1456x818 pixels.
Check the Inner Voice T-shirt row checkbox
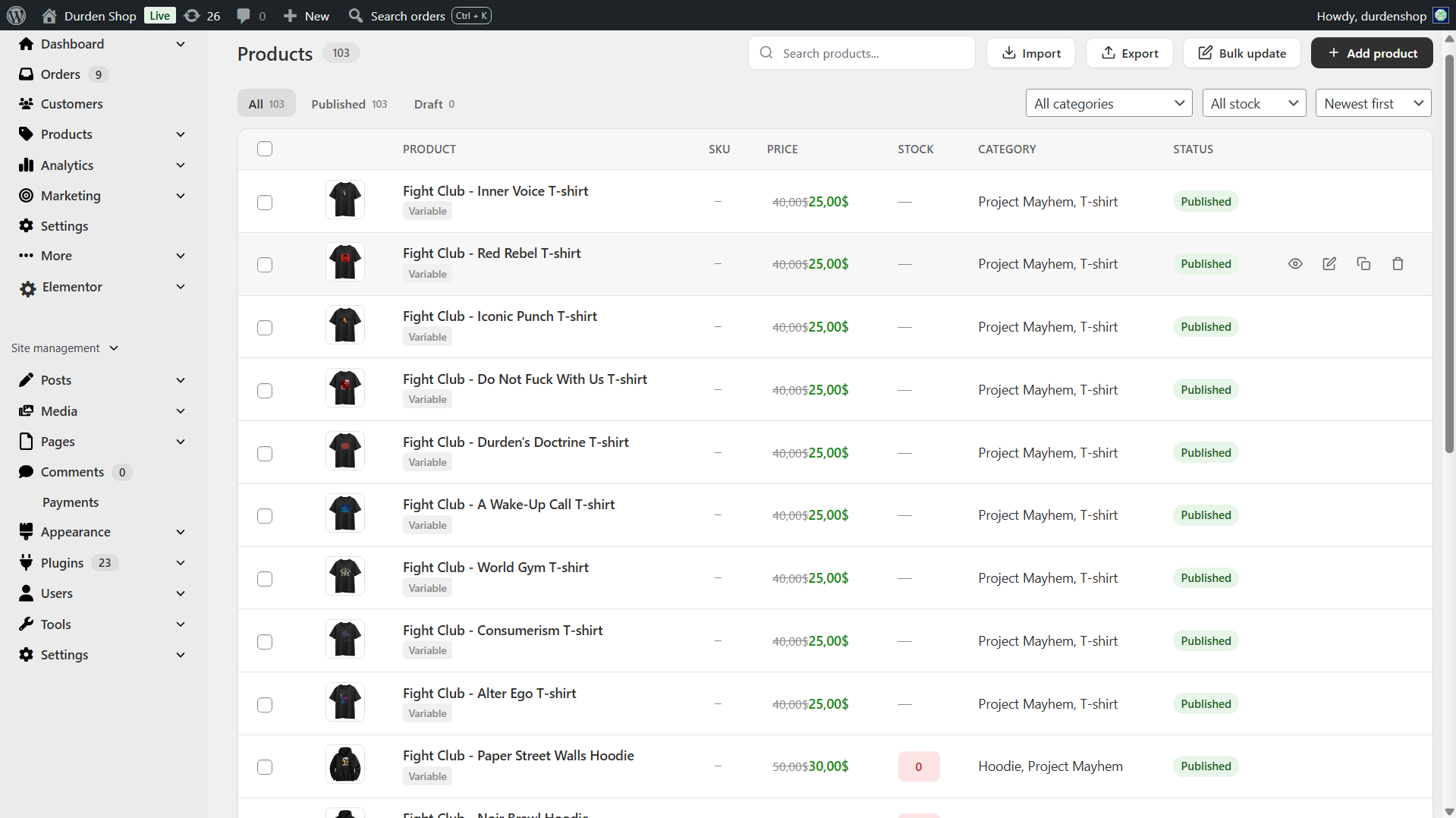click(265, 203)
